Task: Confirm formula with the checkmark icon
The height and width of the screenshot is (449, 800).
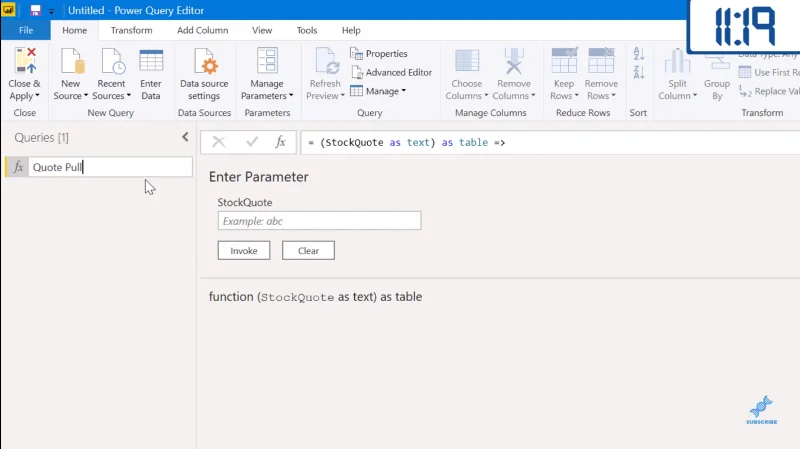Action: (x=252, y=142)
